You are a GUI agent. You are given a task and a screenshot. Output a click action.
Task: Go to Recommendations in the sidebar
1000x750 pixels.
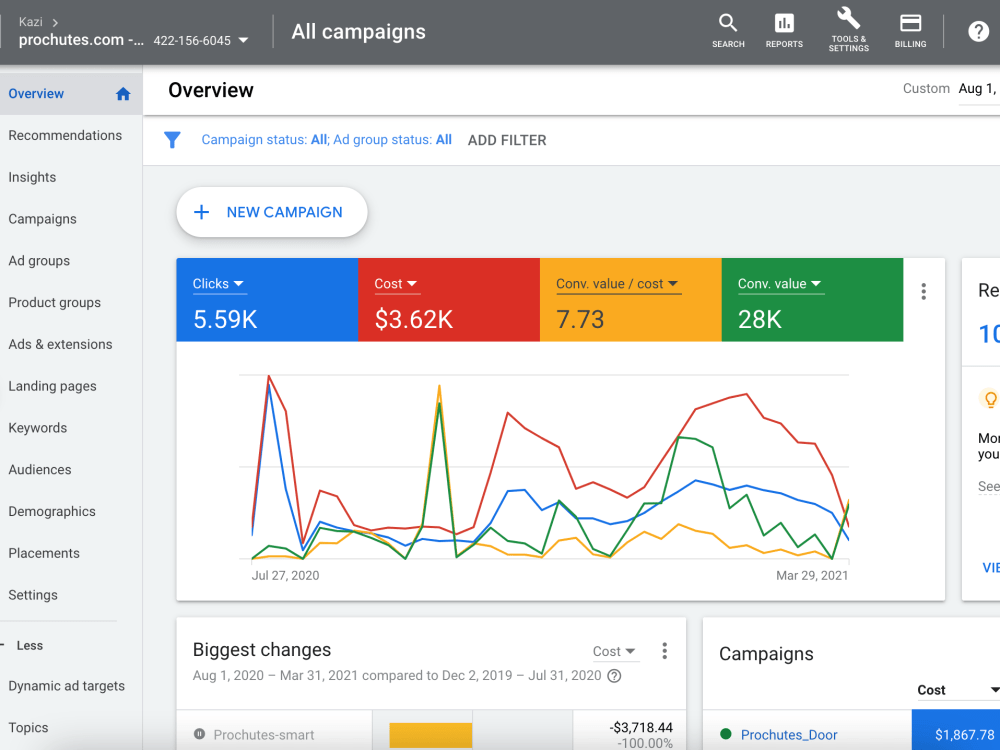point(65,135)
